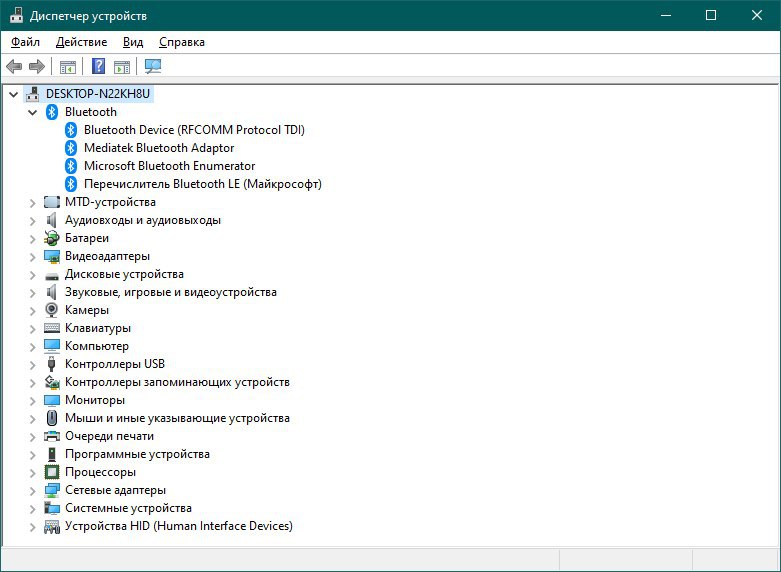Click the speaker icon of Аудиовходы и аудиовыходы
The width and height of the screenshot is (781, 572).
(52, 220)
